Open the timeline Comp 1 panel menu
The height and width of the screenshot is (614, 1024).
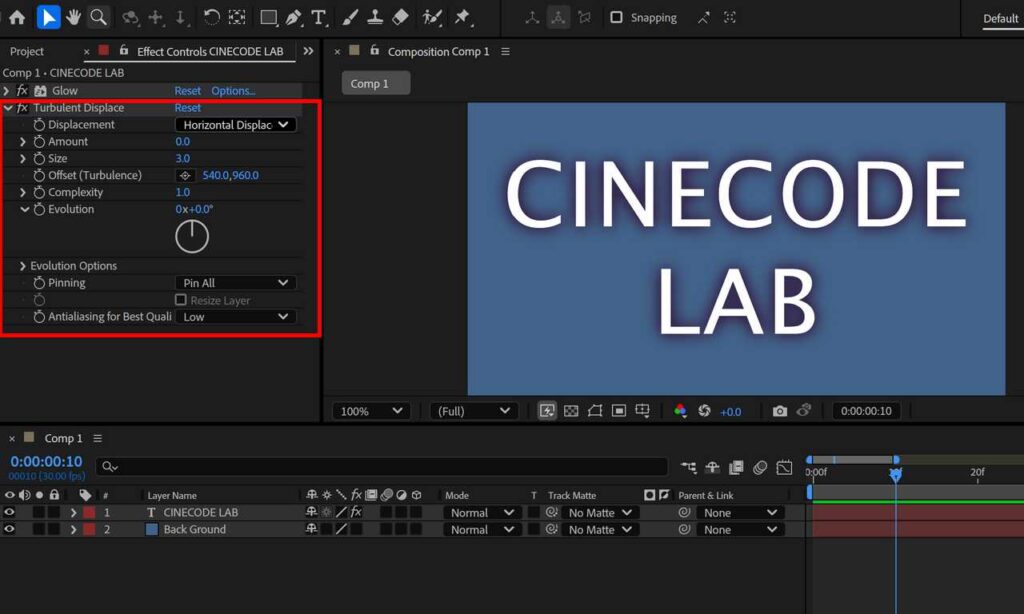(x=97, y=438)
